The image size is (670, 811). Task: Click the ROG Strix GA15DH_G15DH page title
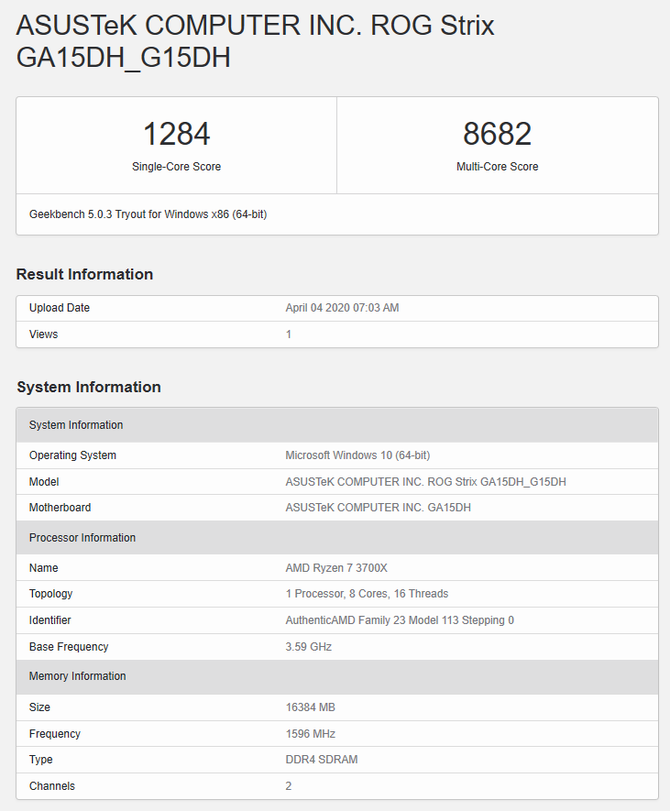coord(255,42)
